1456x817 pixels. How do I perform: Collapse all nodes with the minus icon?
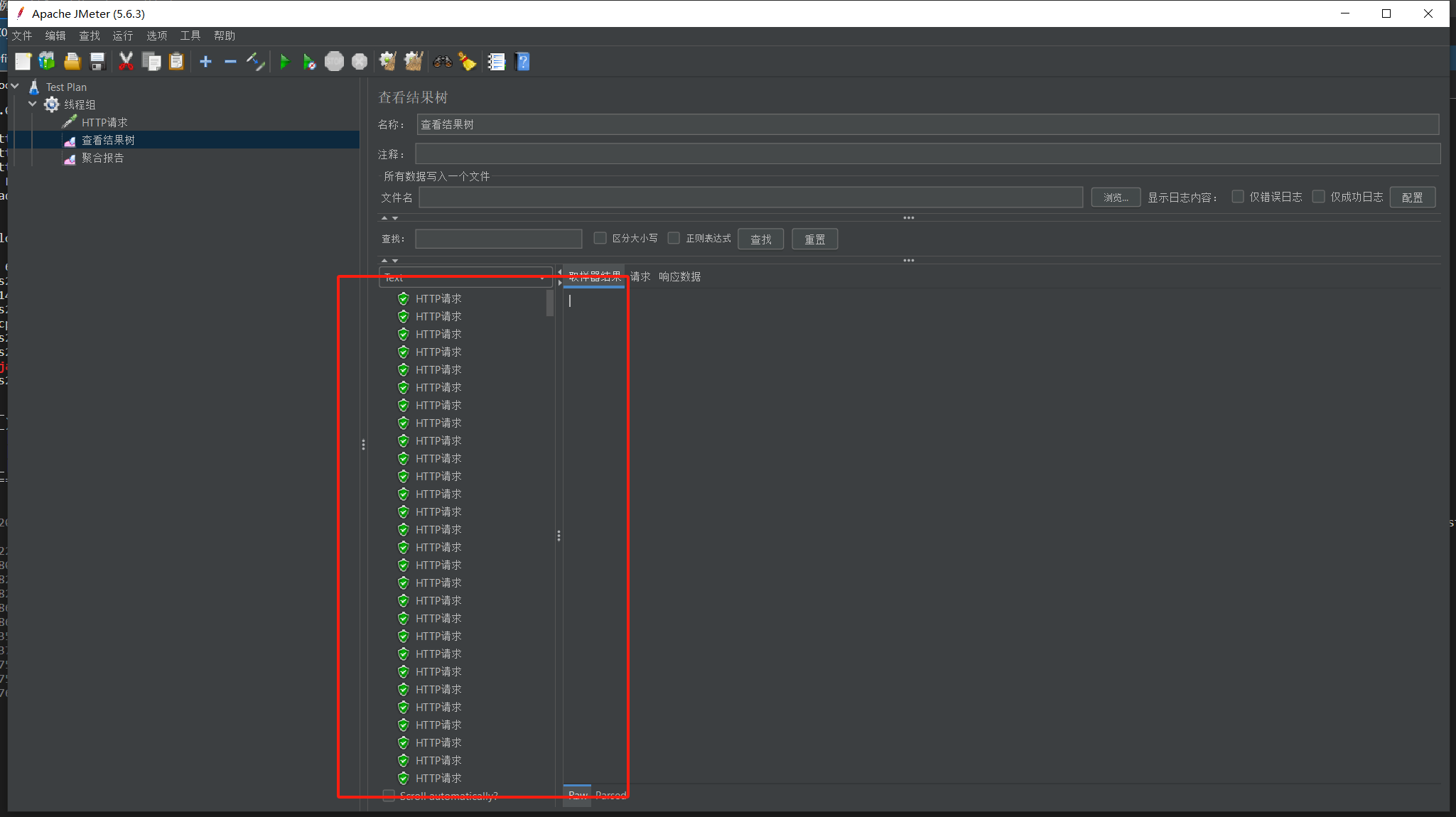coord(230,62)
